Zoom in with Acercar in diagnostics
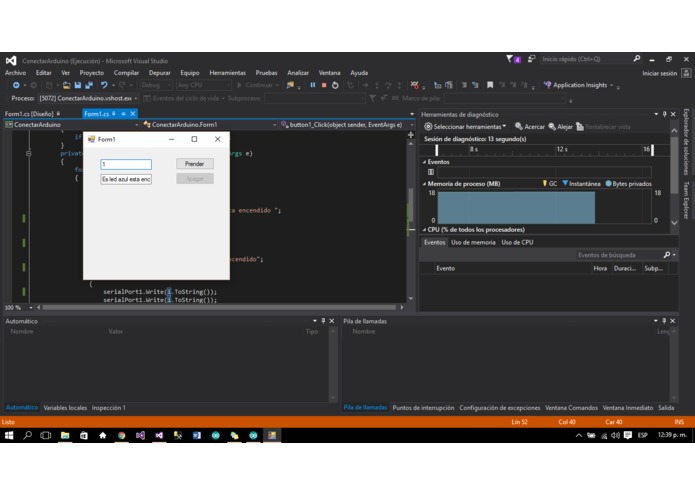Image resolution: width=695 pixels, height=494 pixels. (x=529, y=127)
